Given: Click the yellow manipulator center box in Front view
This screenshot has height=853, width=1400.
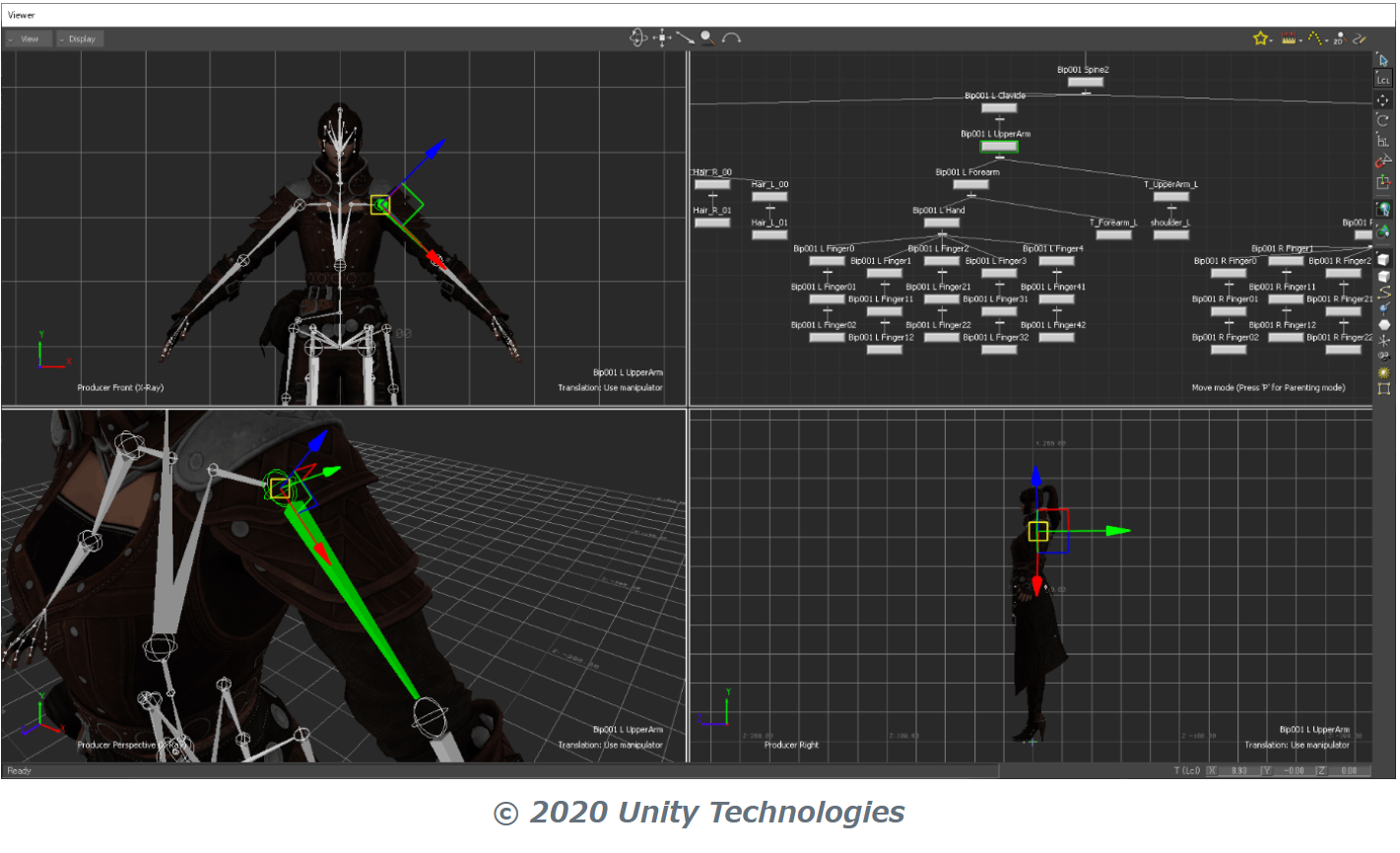Looking at the screenshot, I should click(x=380, y=205).
